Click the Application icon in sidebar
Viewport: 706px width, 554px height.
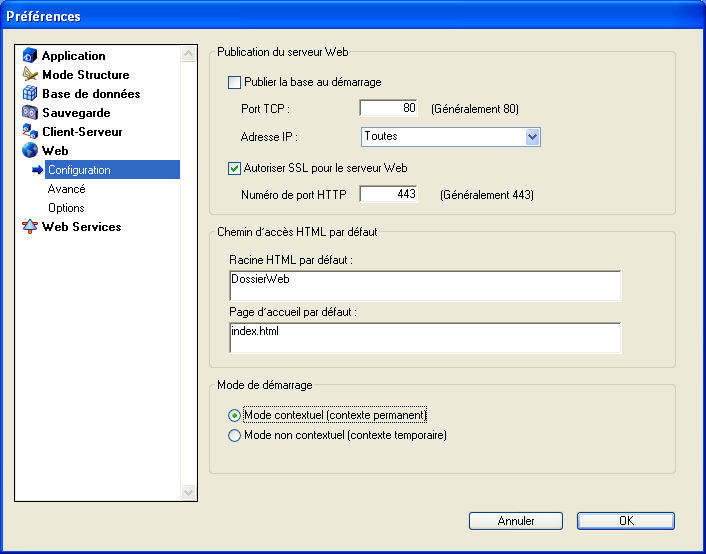30,56
